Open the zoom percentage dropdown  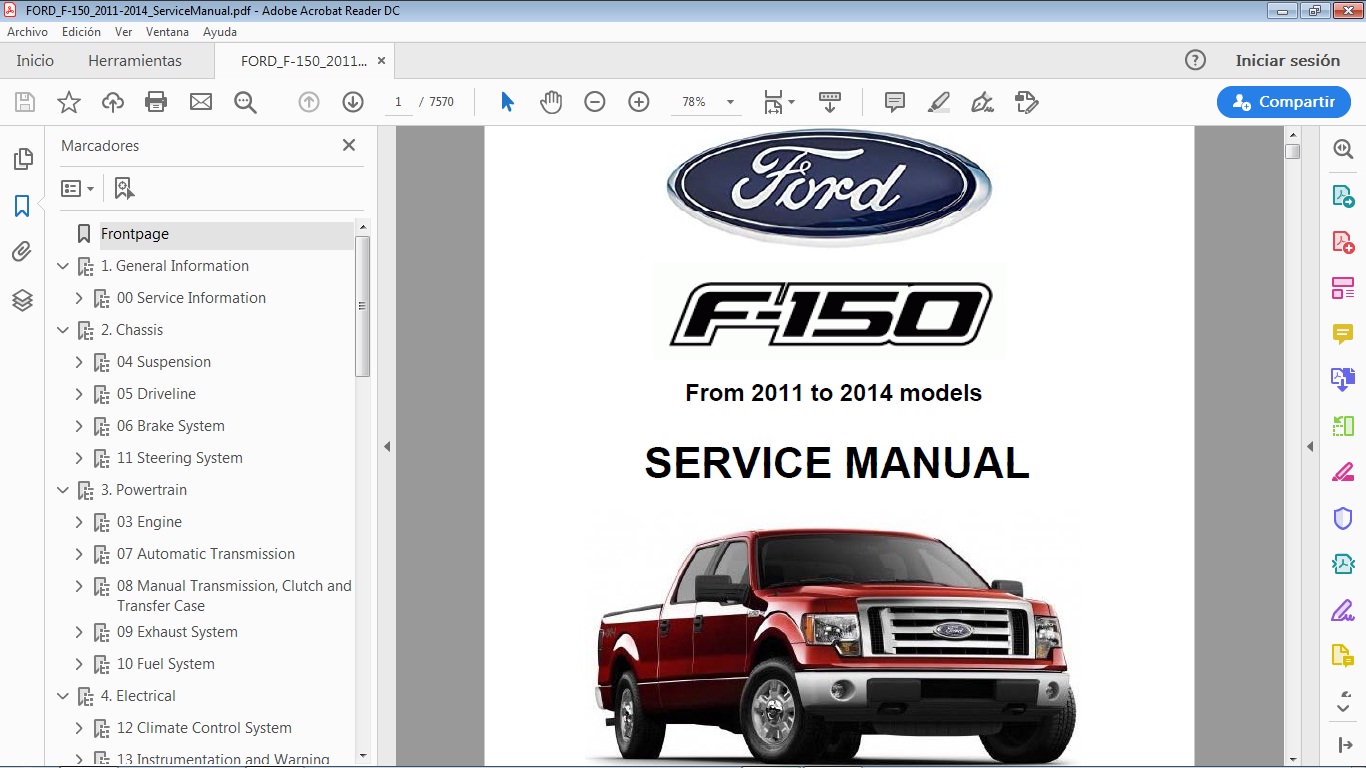pos(730,101)
